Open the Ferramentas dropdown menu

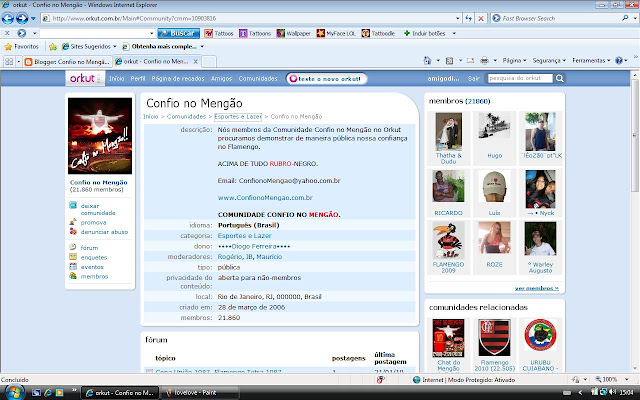click(591, 60)
